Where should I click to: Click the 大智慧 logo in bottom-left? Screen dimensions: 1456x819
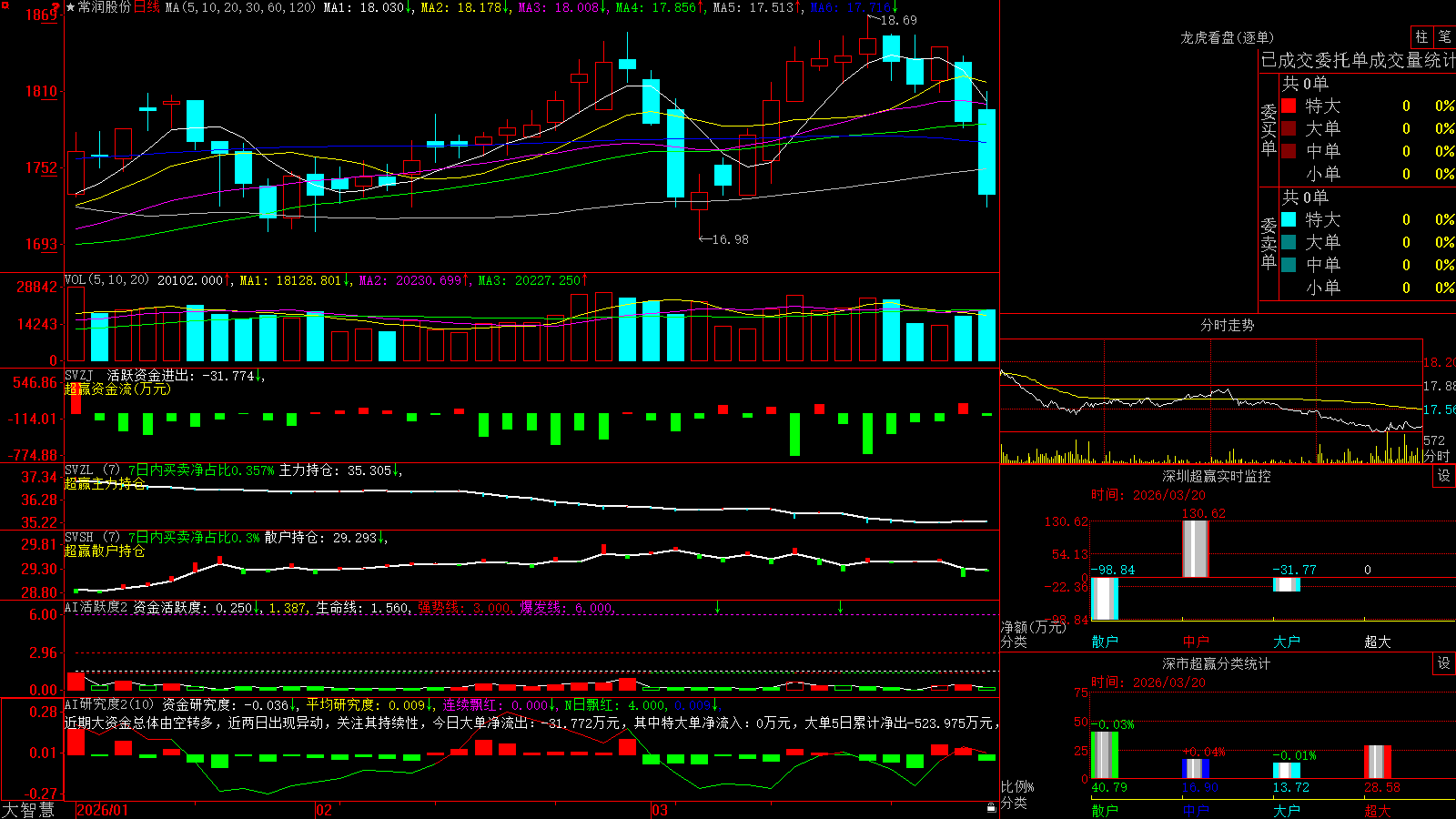coord(28,810)
